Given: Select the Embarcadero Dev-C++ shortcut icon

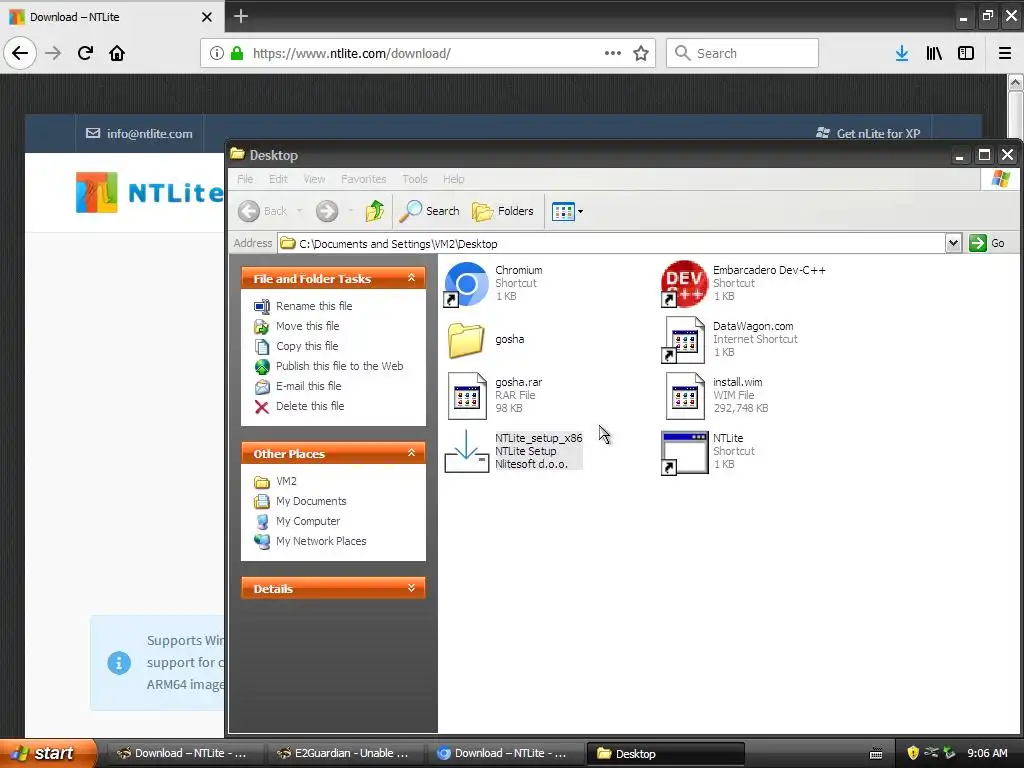Looking at the screenshot, I should click(x=684, y=284).
